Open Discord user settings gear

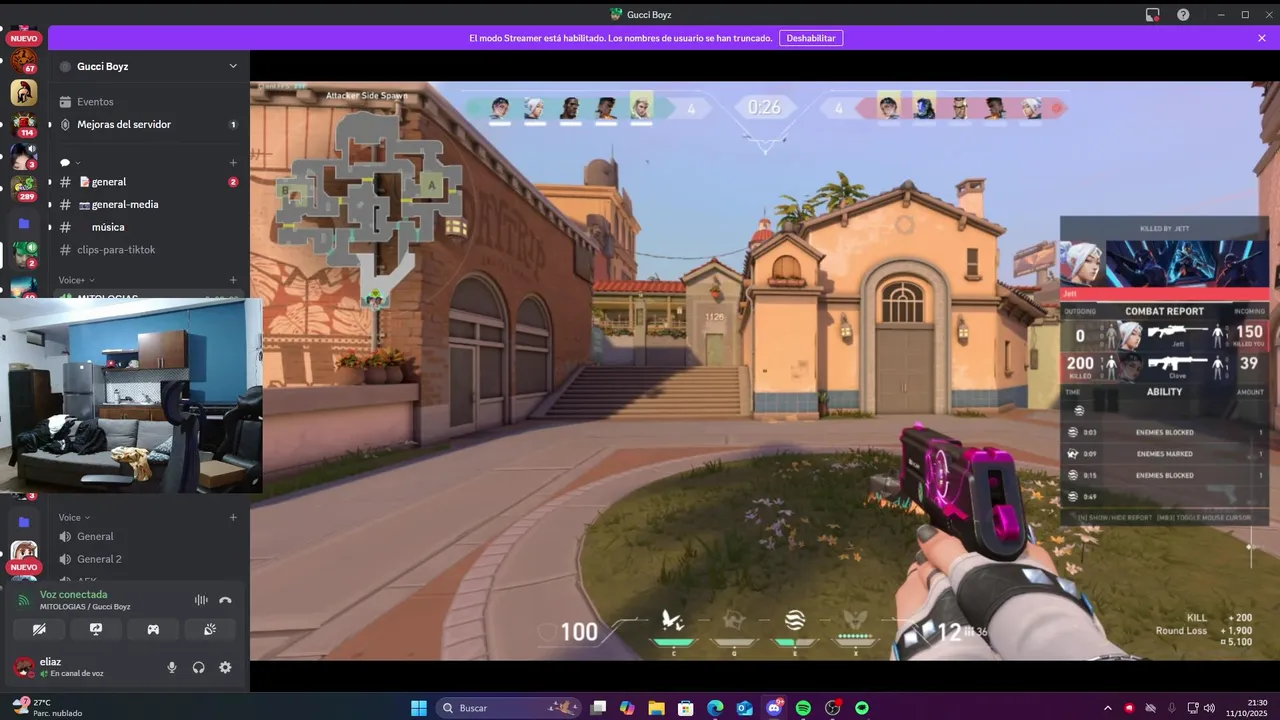[x=225, y=667]
